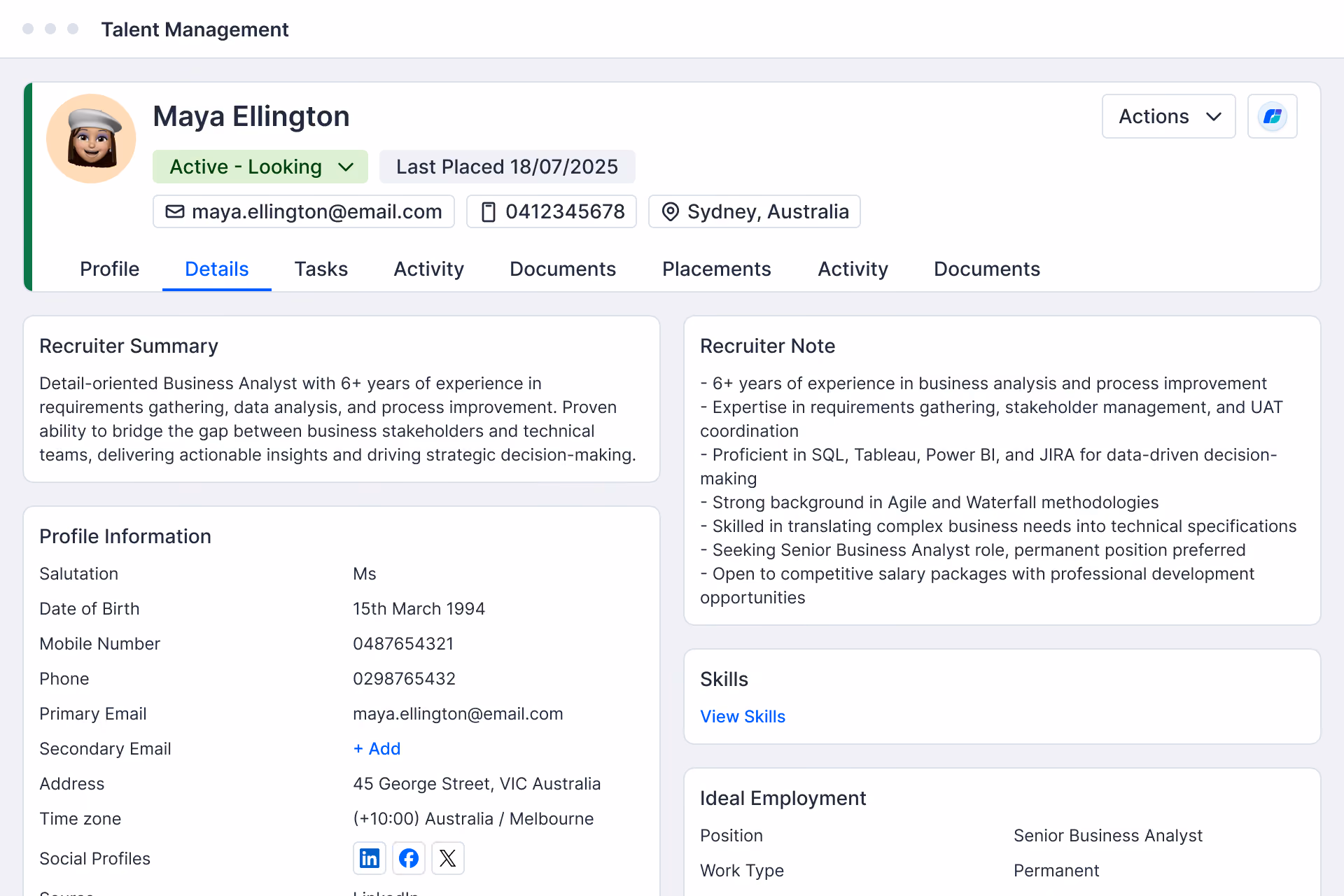Click the Salutation value Ms

click(365, 574)
